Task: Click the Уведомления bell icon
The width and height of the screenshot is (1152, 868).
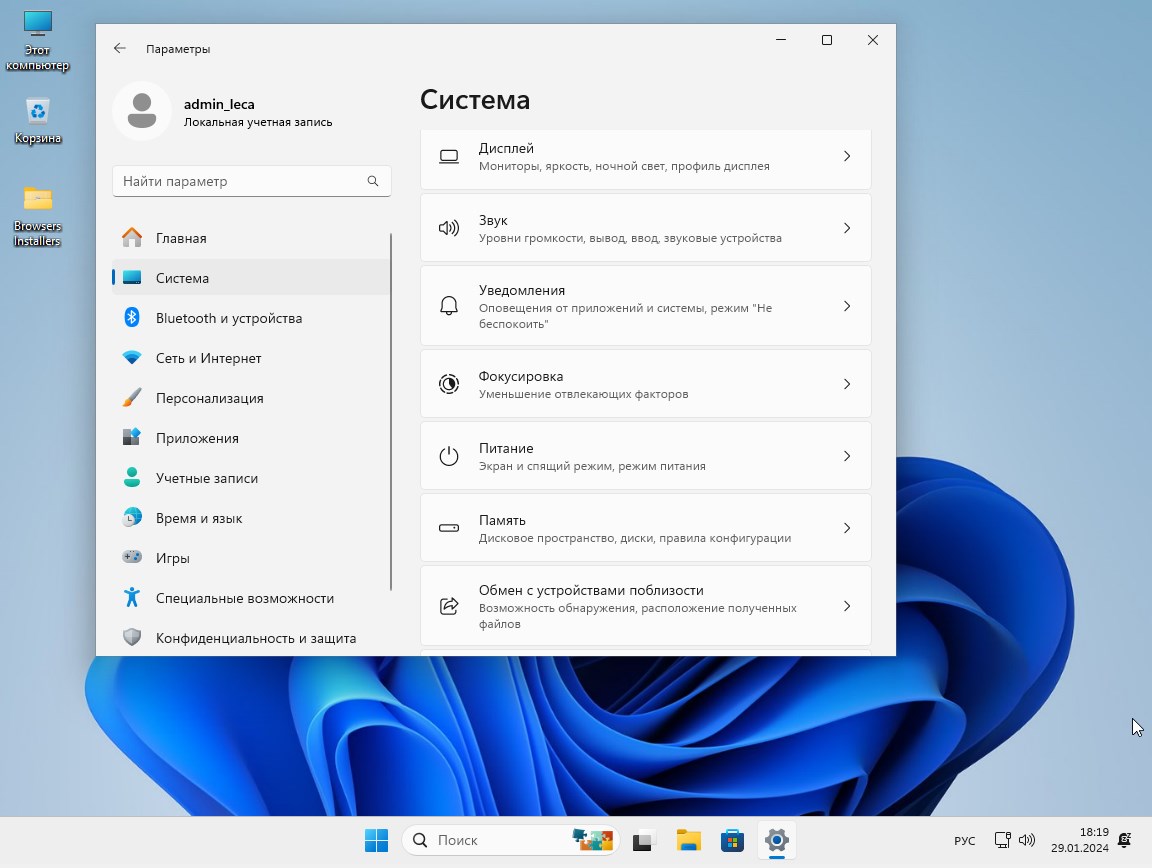Action: 448,305
